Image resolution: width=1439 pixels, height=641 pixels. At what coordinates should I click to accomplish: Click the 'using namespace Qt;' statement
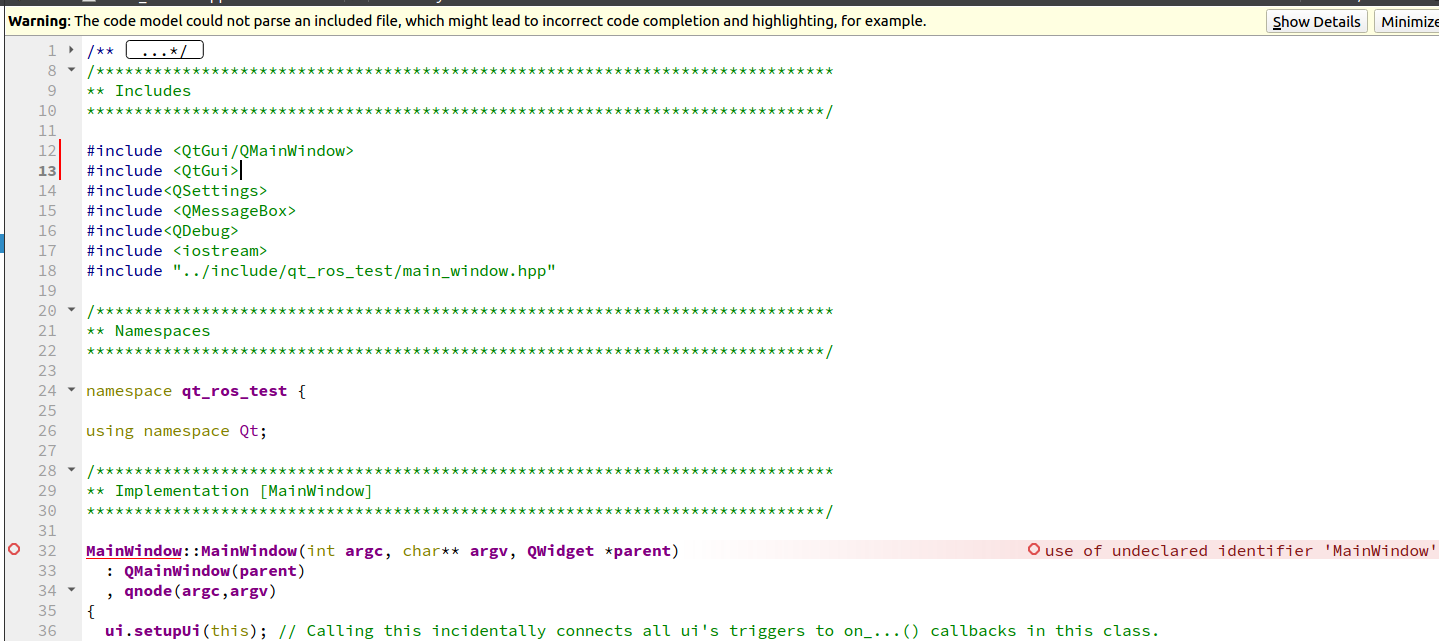pyautogui.click(x=177, y=431)
